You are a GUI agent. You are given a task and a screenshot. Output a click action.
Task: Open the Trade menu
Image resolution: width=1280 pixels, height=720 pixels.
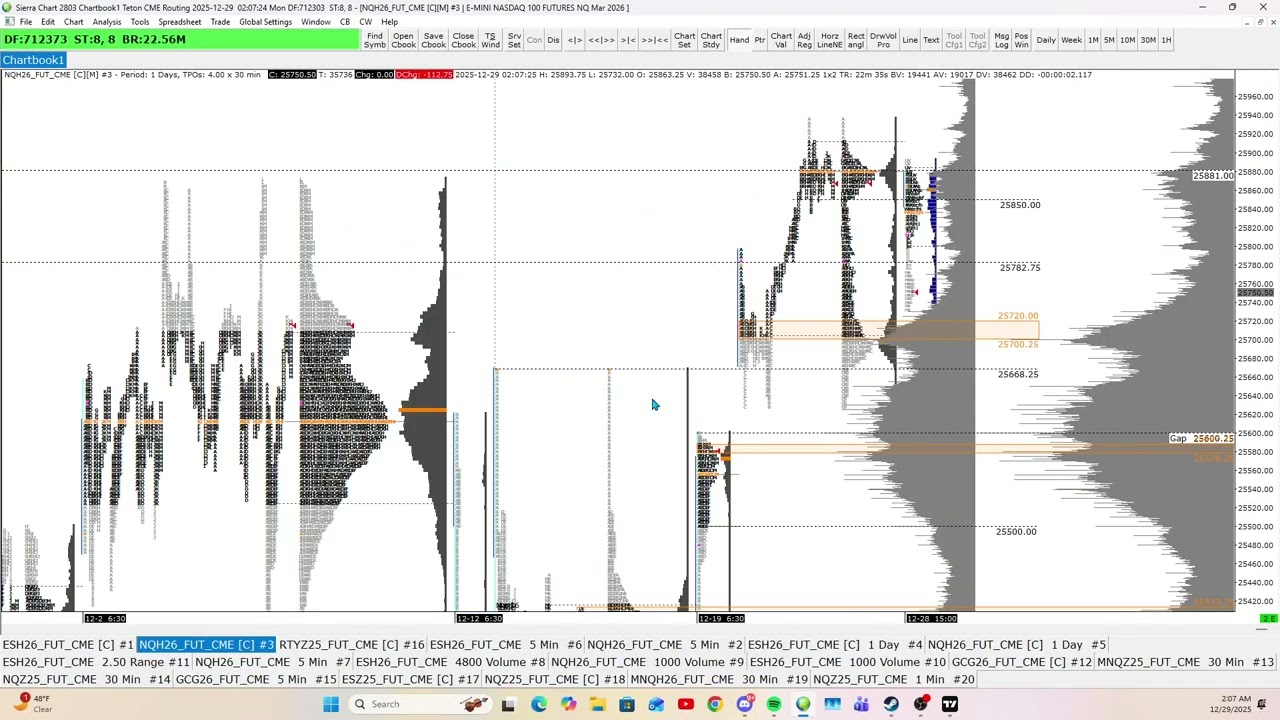pyautogui.click(x=221, y=22)
